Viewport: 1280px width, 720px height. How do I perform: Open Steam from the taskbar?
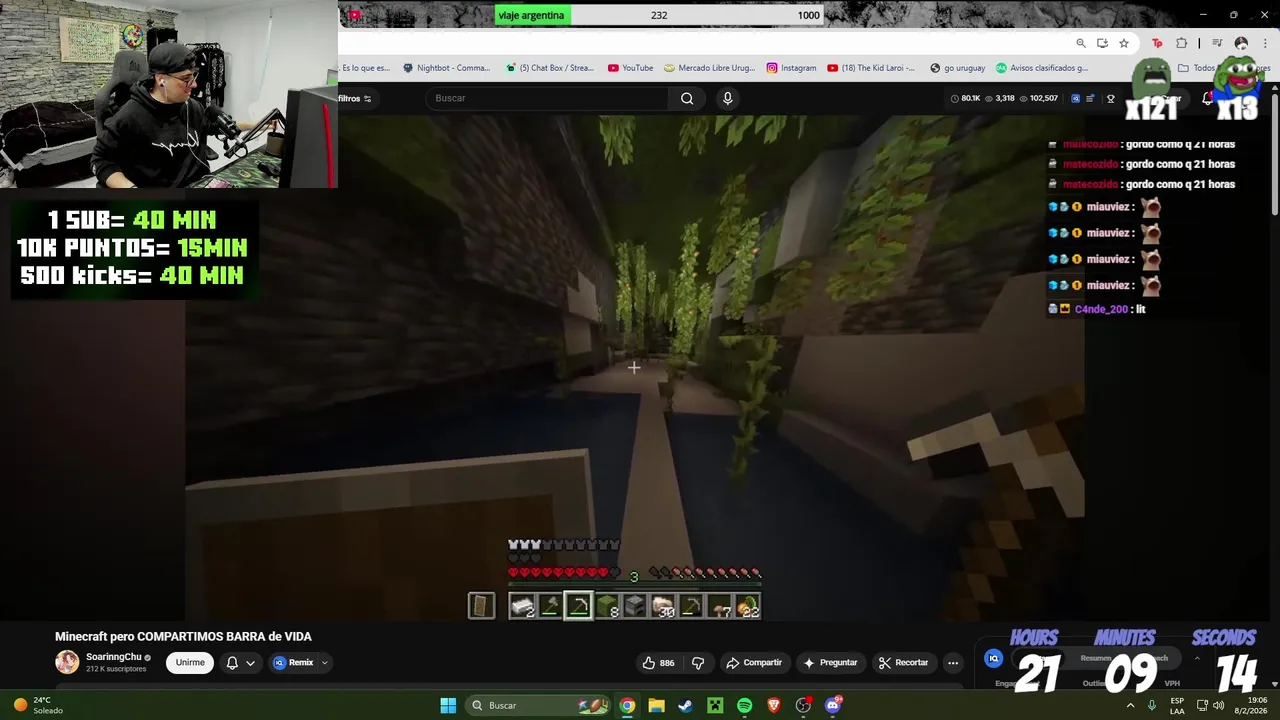pos(685,705)
